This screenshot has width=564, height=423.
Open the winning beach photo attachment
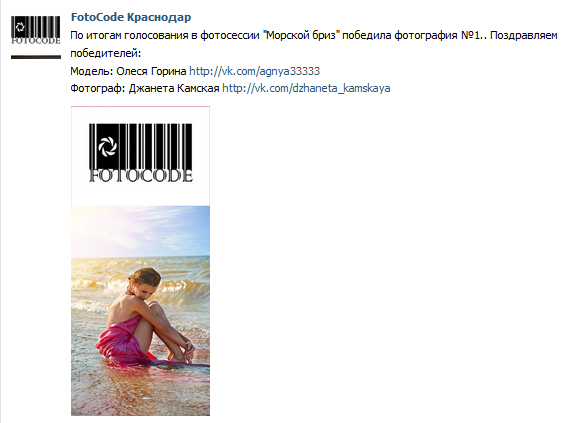tap(140, 261)
